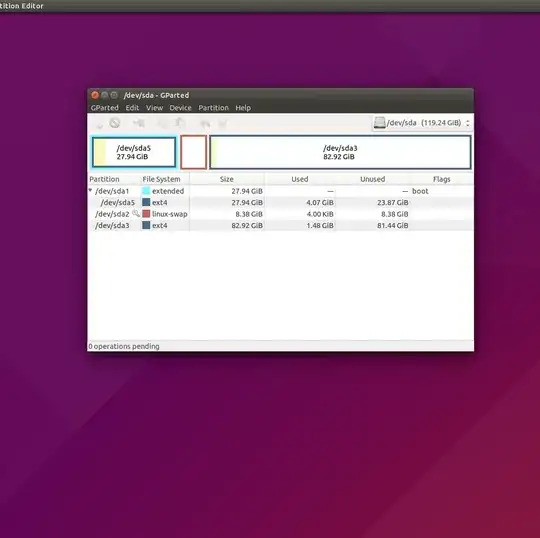Viewport: 540px width, 538px height.
Task: Click the Undo last operation toolbar icon
Action: coord(205,123)
